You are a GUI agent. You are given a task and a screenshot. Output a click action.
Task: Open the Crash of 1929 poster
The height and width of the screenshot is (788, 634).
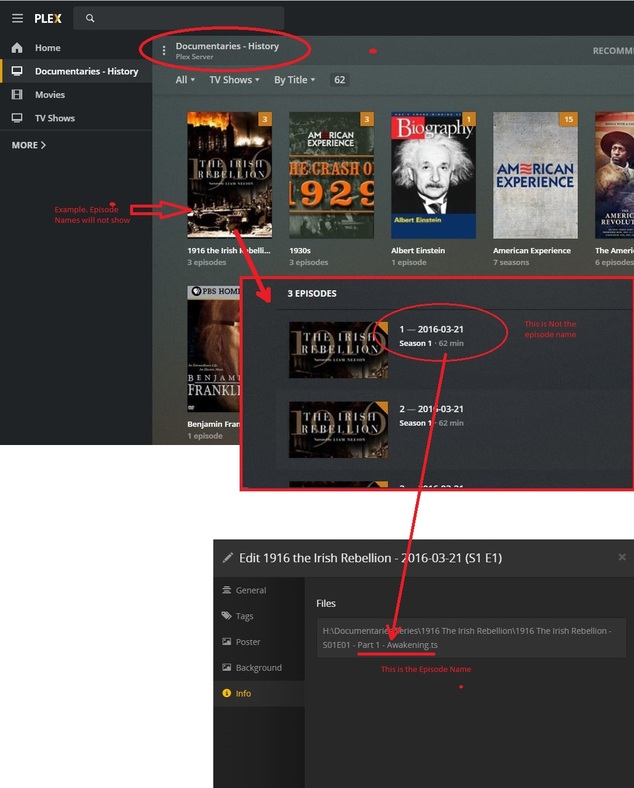click(332, 175)
